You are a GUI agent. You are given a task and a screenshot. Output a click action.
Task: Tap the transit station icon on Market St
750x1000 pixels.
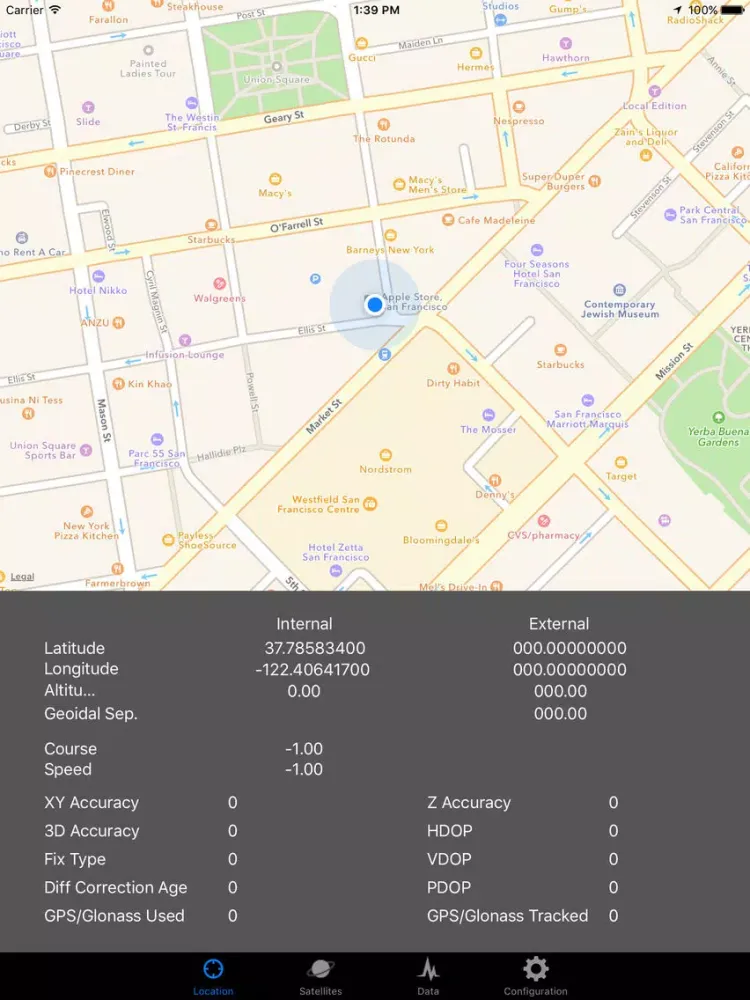point(384,355)
